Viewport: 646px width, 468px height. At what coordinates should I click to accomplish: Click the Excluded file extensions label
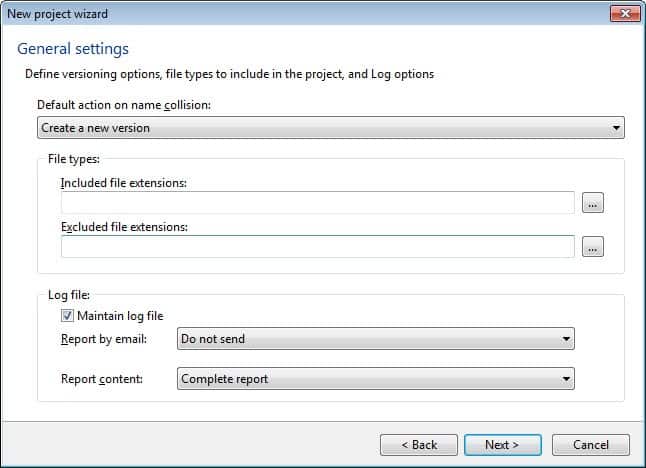124,227
